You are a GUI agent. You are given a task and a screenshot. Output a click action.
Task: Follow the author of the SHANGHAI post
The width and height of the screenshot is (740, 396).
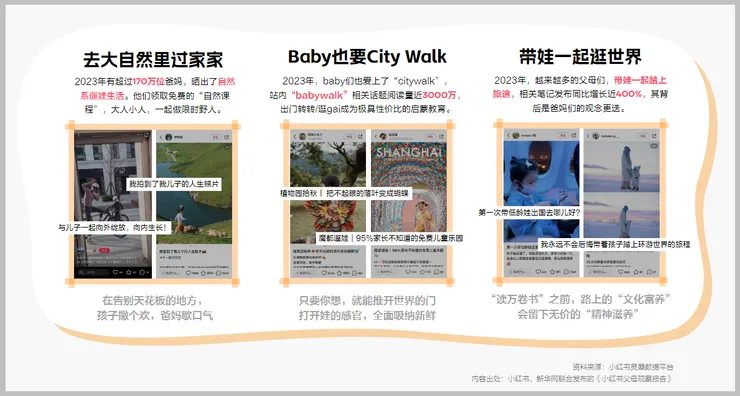(430, 136)
